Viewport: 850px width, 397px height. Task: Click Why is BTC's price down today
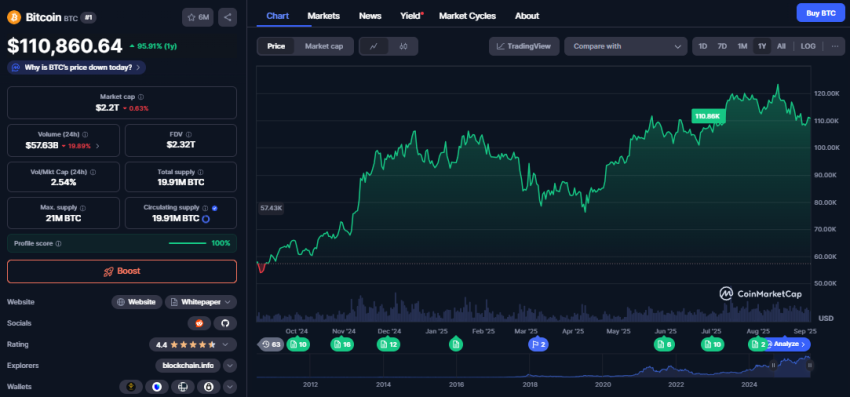pos(76,67)
